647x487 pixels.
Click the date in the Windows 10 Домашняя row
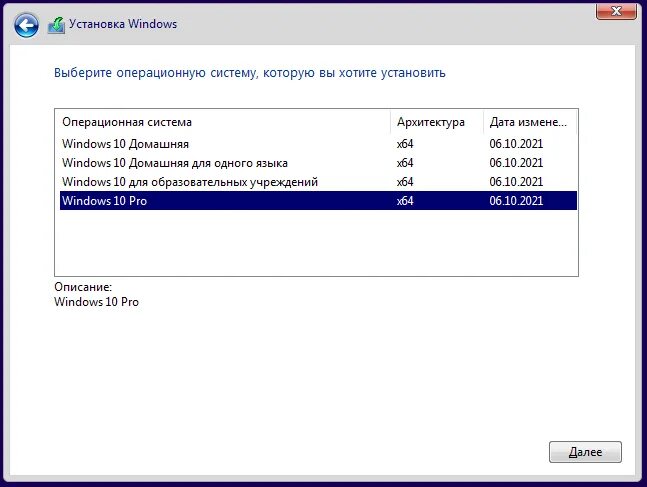[516, 144]
